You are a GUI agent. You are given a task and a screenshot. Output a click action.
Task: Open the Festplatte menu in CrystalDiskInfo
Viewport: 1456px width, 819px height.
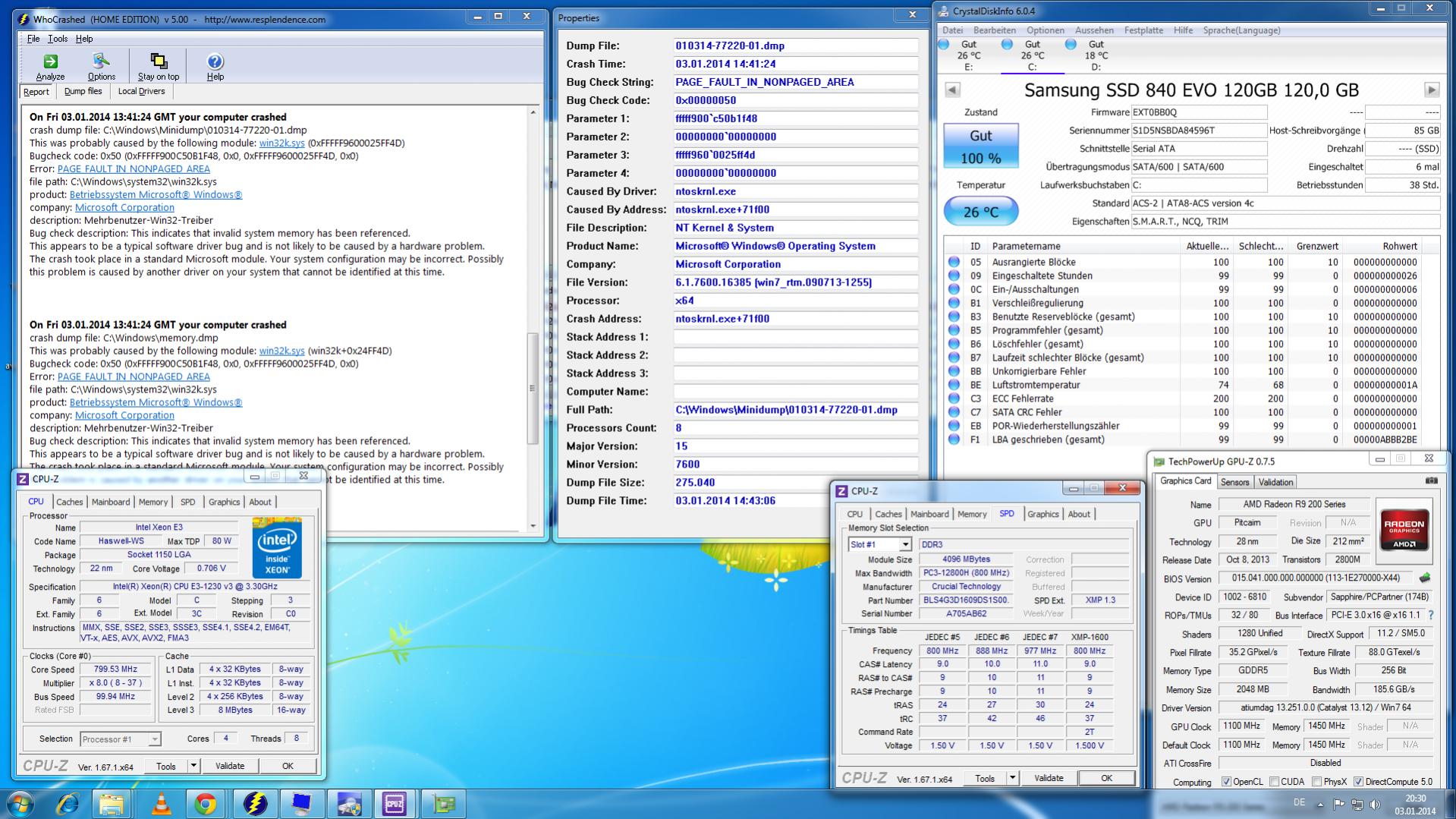coord(1143,30)
